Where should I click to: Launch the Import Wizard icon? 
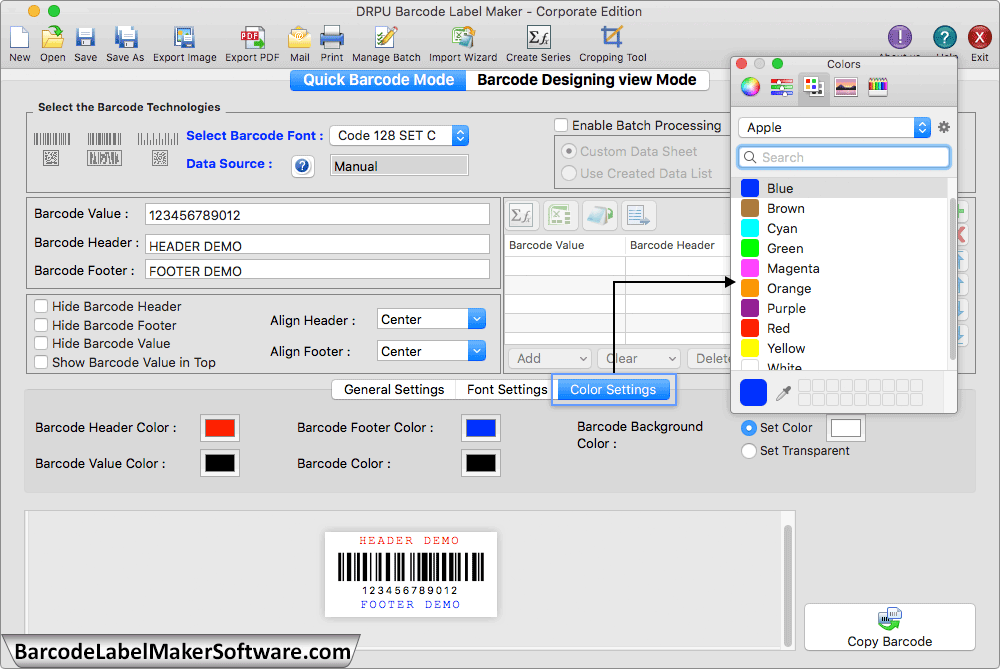[x=463, y=38]
